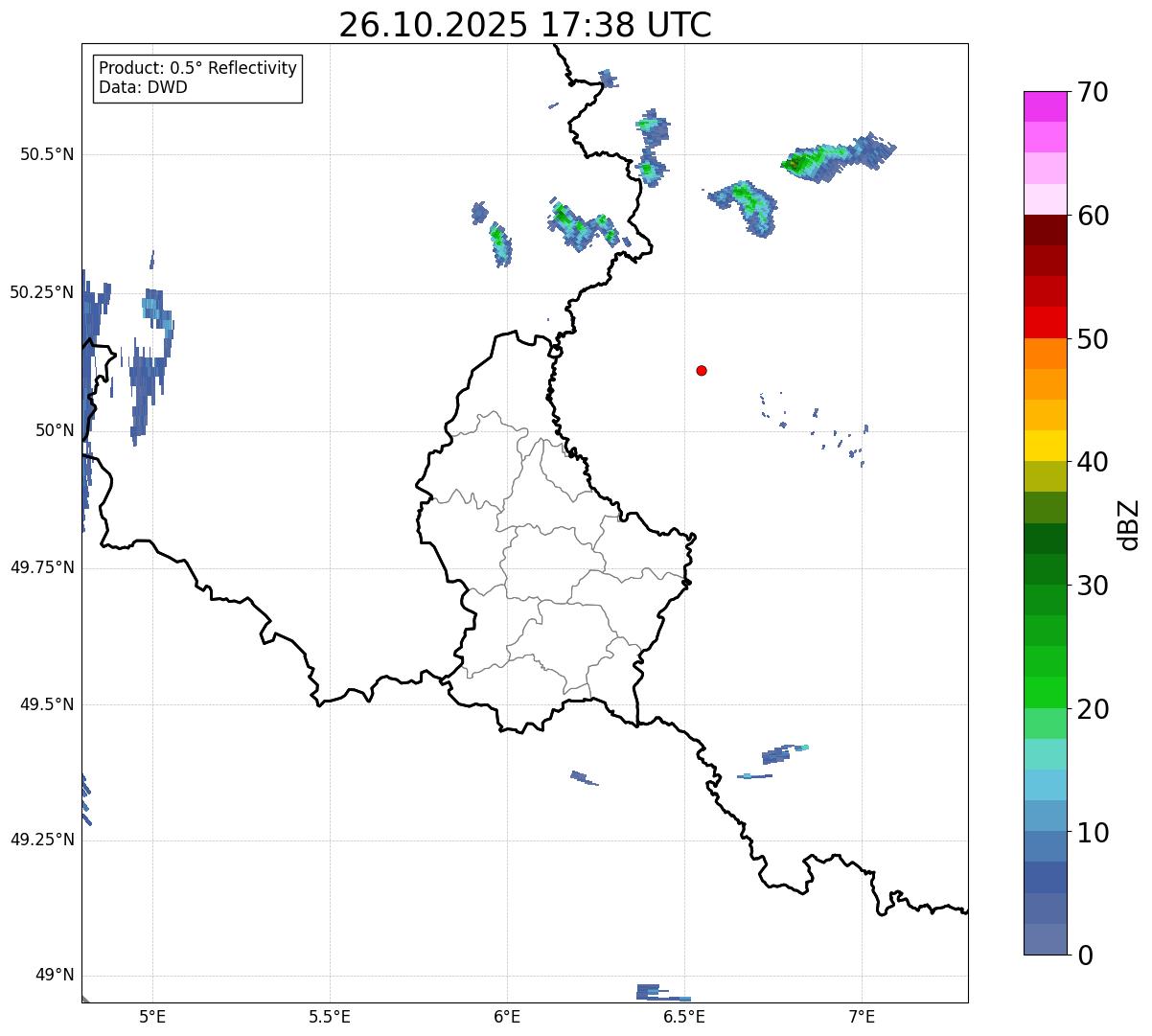
Task: Click the bright green colorbar segment above 20
Action: (1046, 693)
